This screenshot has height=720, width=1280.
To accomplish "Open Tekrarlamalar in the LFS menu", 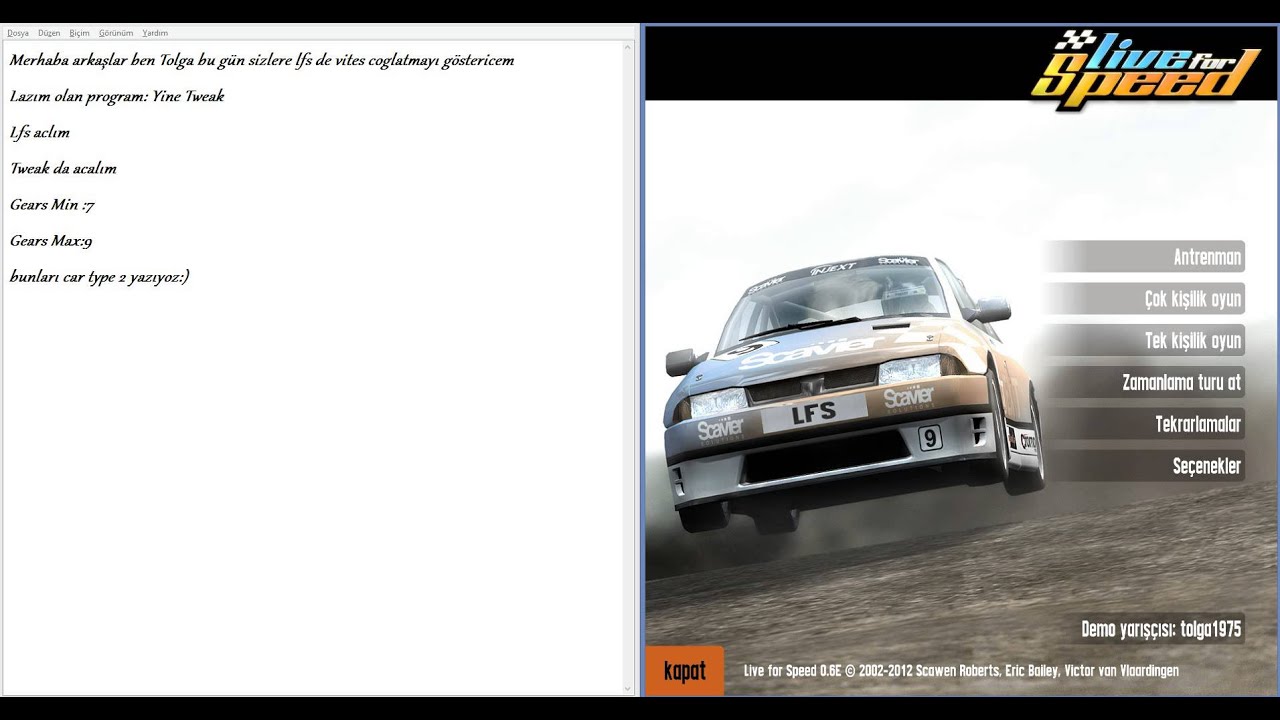I will coord(1144,424).
